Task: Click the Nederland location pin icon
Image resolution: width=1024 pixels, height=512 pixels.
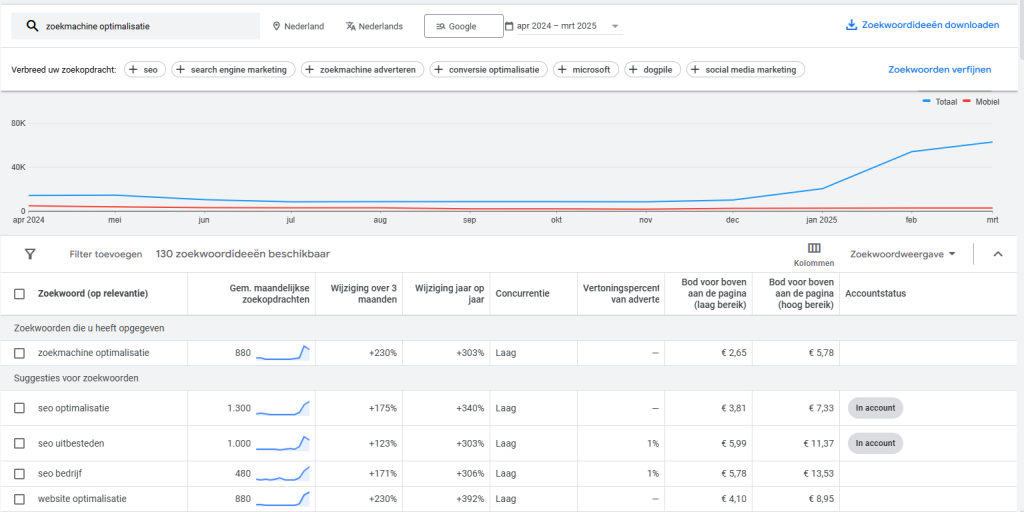Action: tap(276, 26)
